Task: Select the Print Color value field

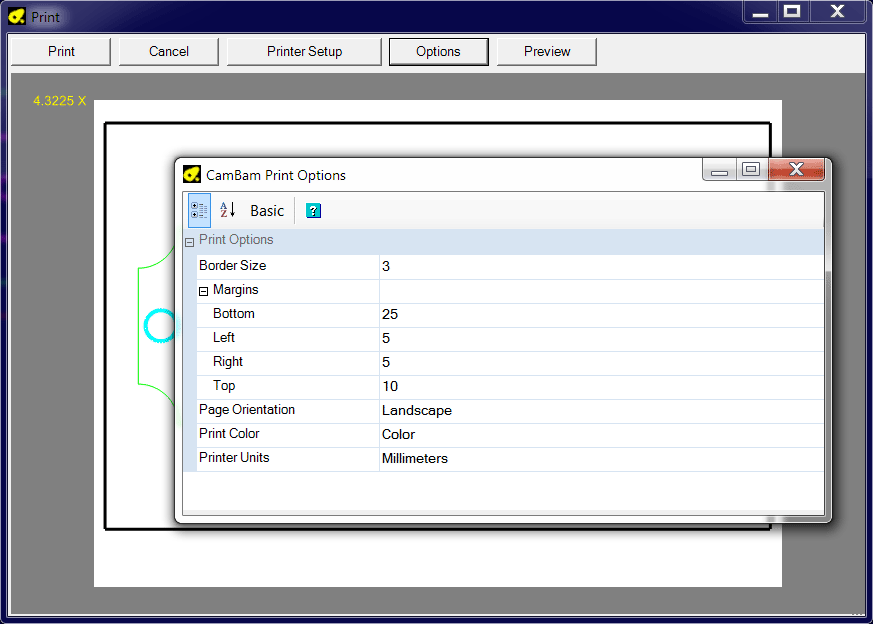Action: pyautogui.click(x=600, y=435)
